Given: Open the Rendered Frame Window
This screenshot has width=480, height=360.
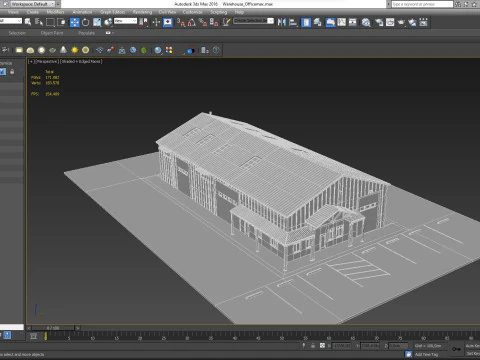Looking at the screenshot, I should tap(390, 22).
